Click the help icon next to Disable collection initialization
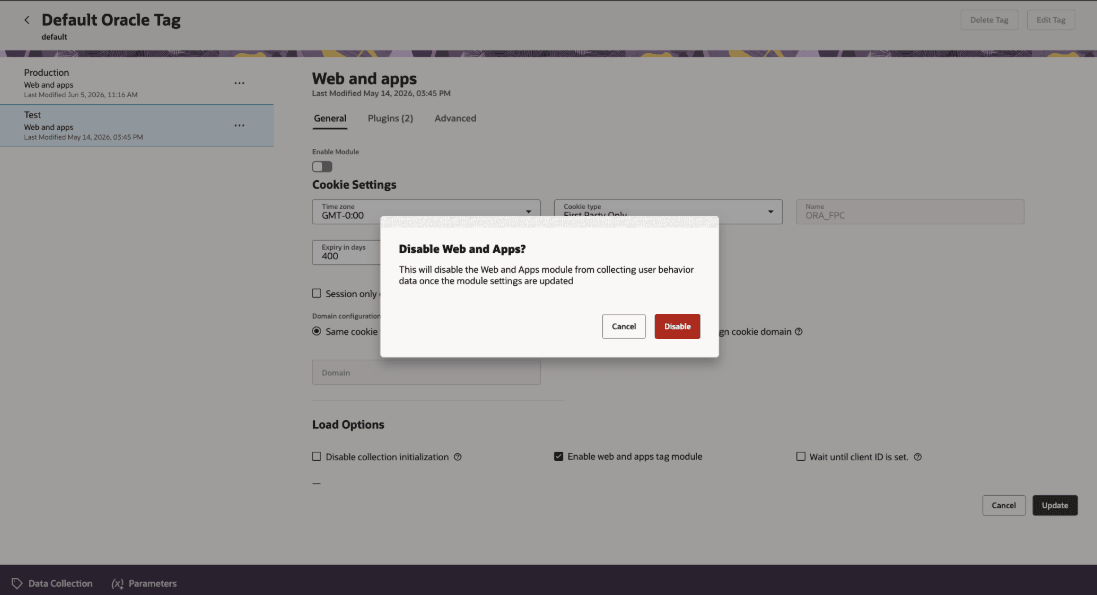 pyautogui.click(x=458, y=457)
